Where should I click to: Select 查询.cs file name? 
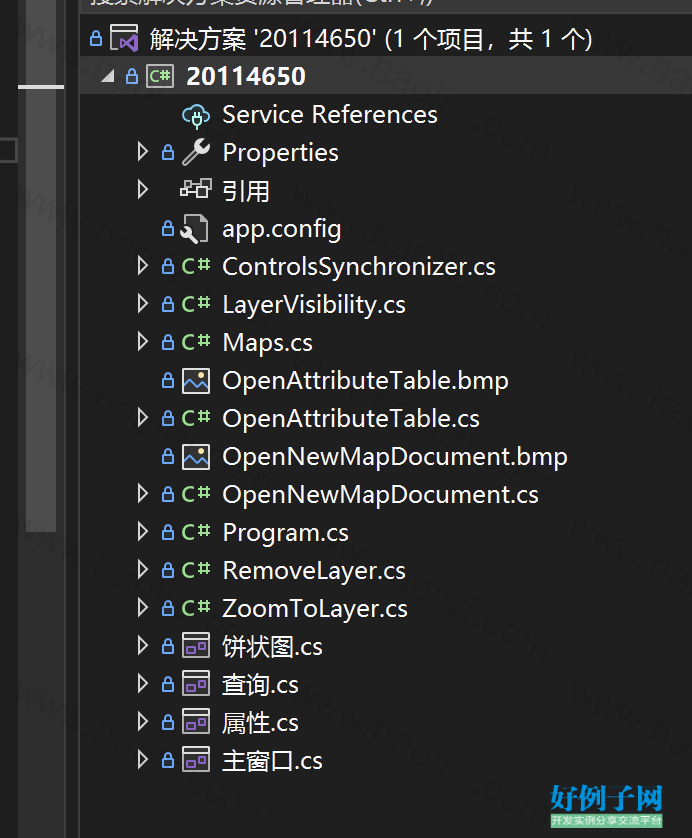[260, 685]
